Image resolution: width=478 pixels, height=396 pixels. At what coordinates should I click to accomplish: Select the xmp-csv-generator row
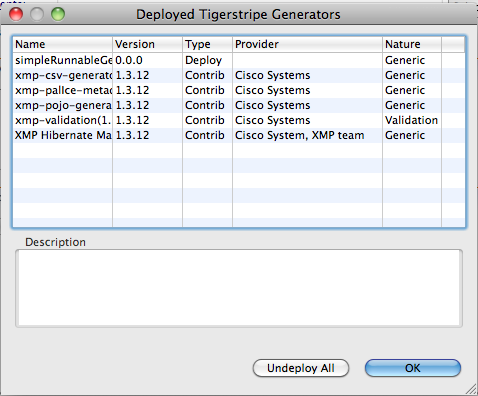click(x=239, y=75)
